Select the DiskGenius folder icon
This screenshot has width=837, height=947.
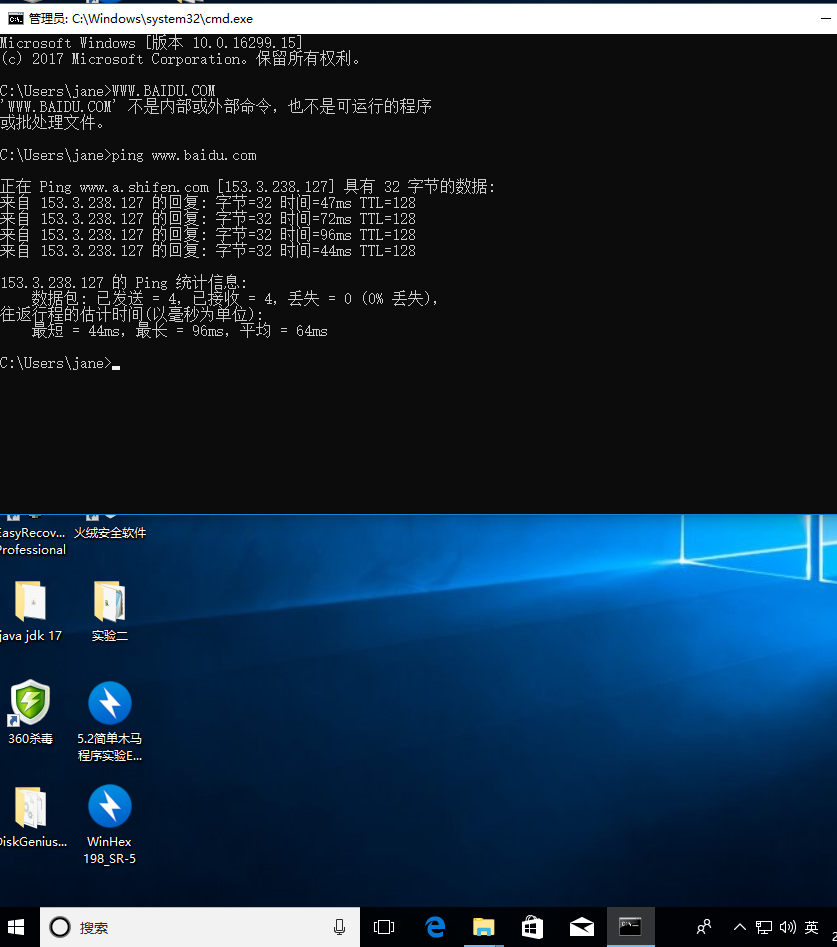30,807
